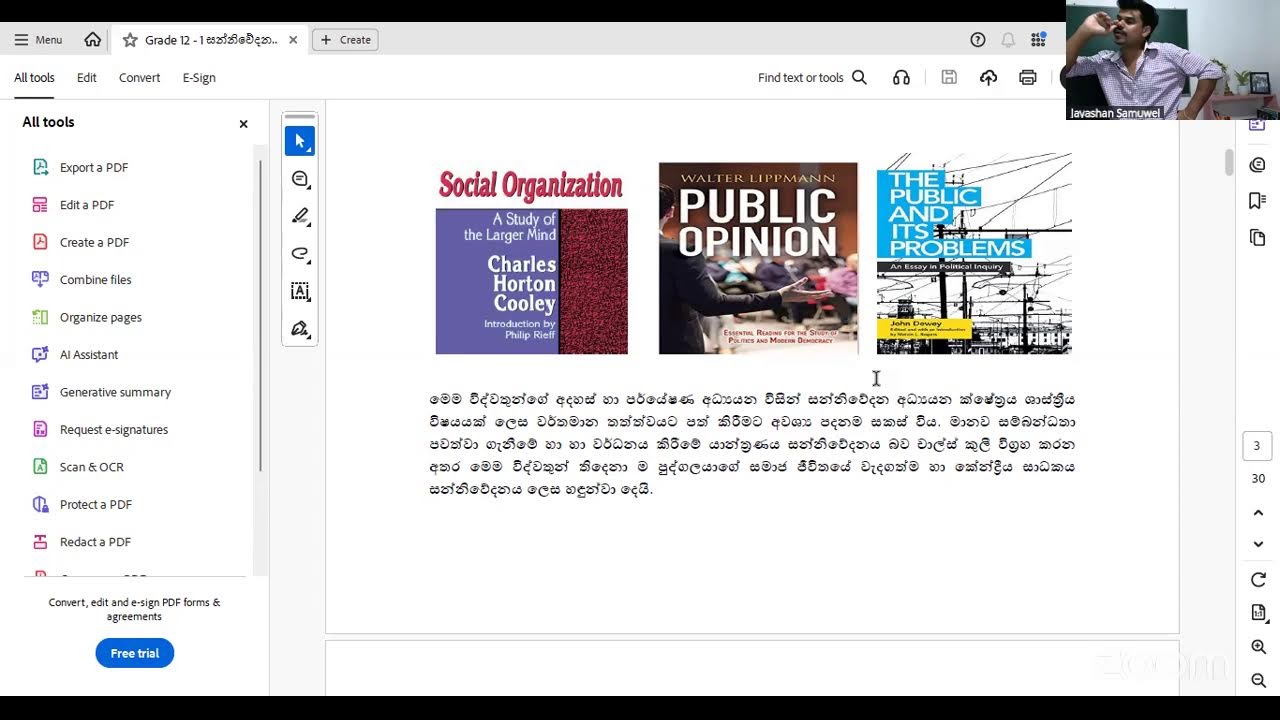Image resolution: width=1280 pixels, height=720 pixels.
Task: Close the All tools panel
Action: 243,124
